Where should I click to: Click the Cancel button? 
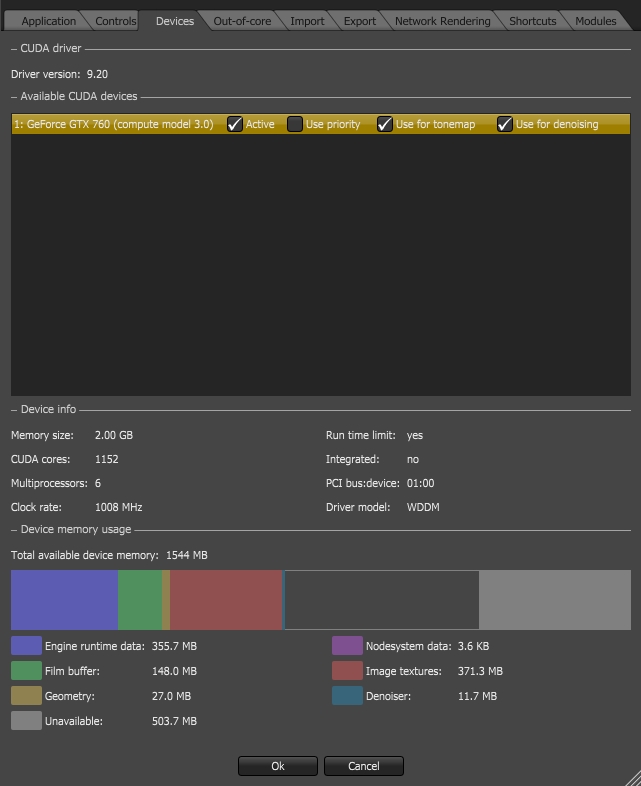[363, 766]
